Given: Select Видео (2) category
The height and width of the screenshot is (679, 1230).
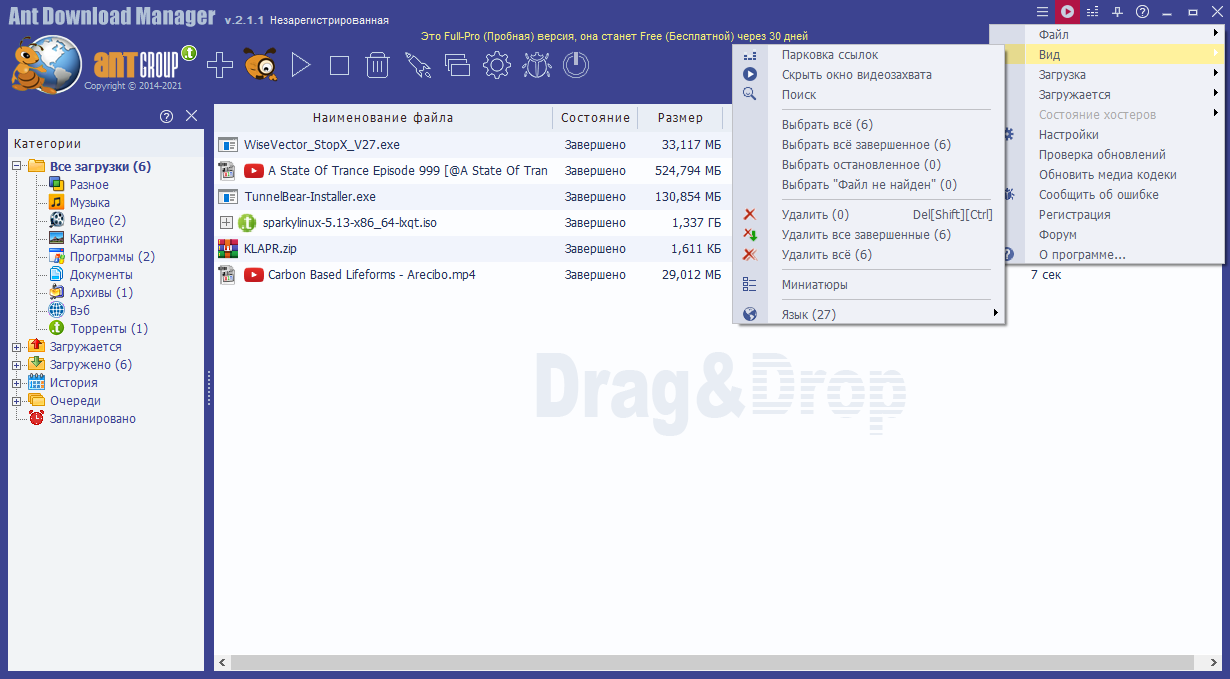Looking at the screenshot, I should click(98, 220).
